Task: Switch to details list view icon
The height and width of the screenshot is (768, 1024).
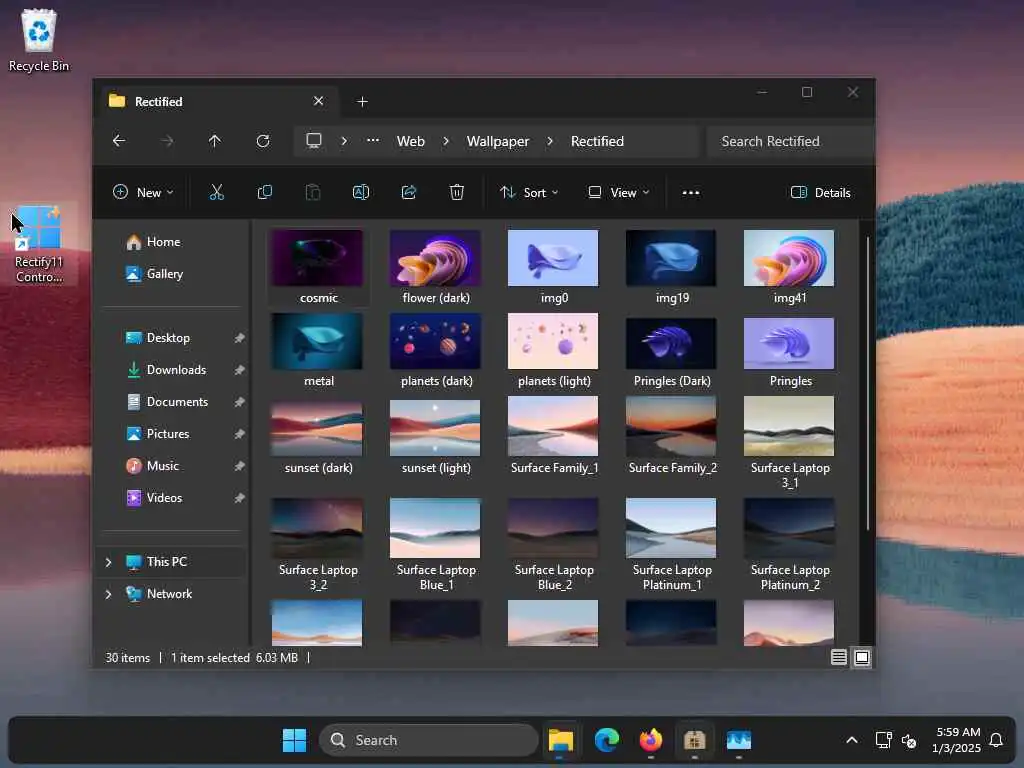Action: pyautogui.click(x=839, y=657)
